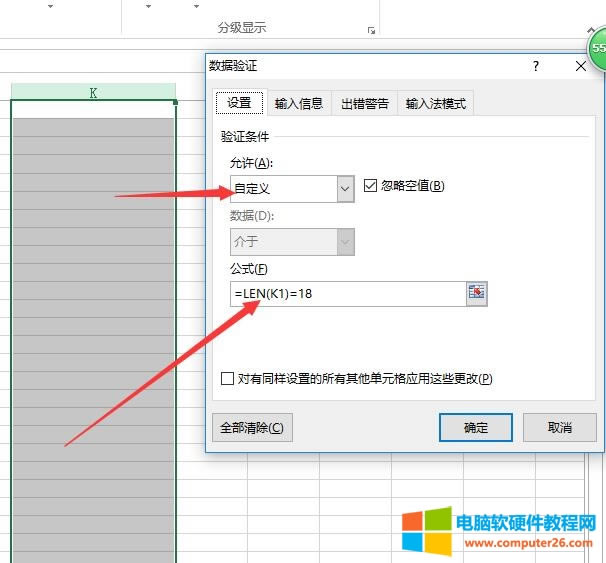The height and width of the screenshot is (563, 606).
Task: Click the help question mark in 数据验证 dialog
Action: (536, 66)
